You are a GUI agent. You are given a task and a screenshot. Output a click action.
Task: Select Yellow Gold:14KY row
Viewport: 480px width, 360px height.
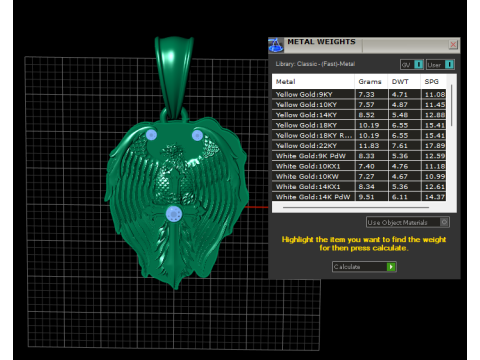(x=359, y=115)
